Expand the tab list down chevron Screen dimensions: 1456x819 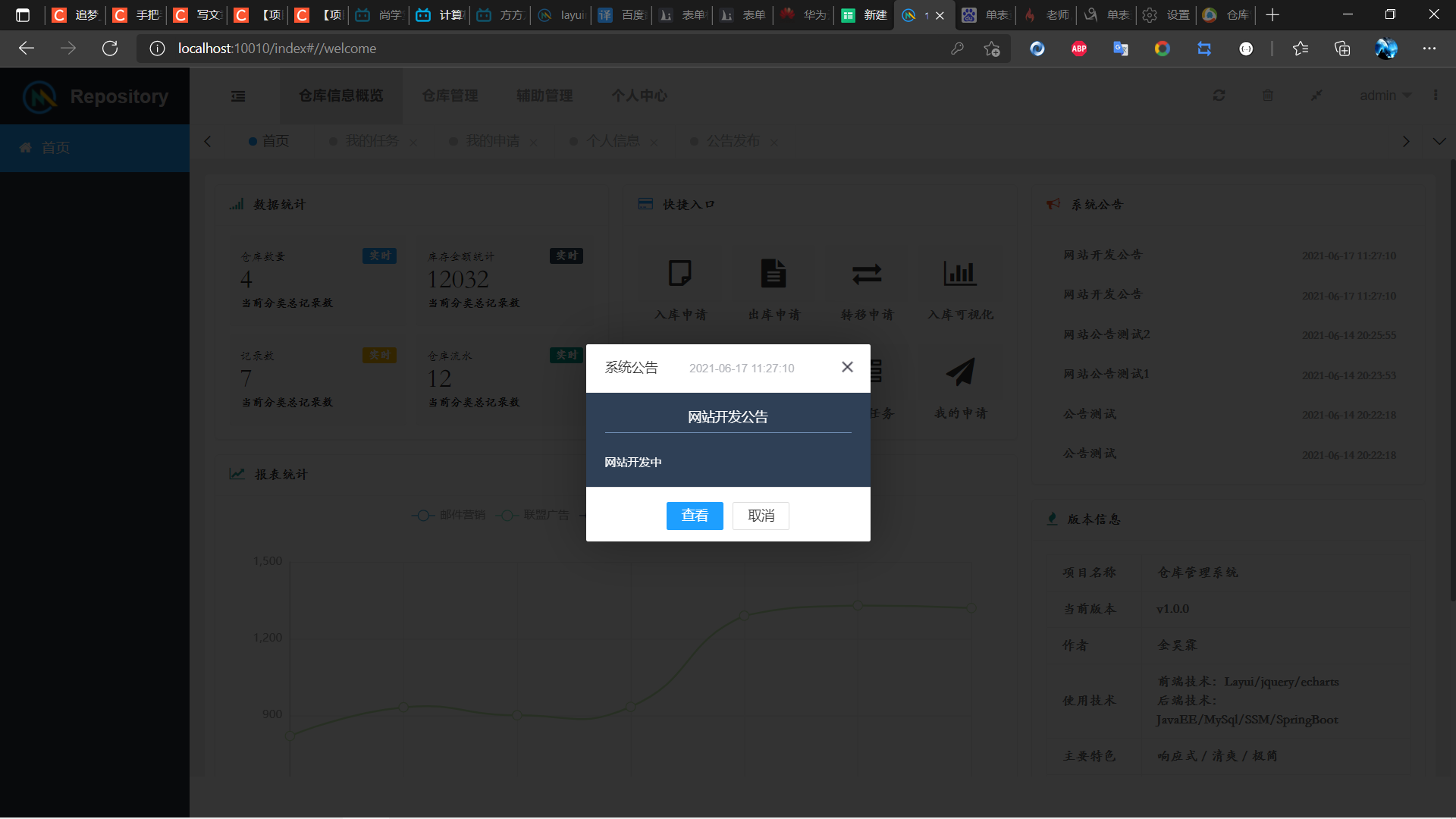[x=1439, y=142]
